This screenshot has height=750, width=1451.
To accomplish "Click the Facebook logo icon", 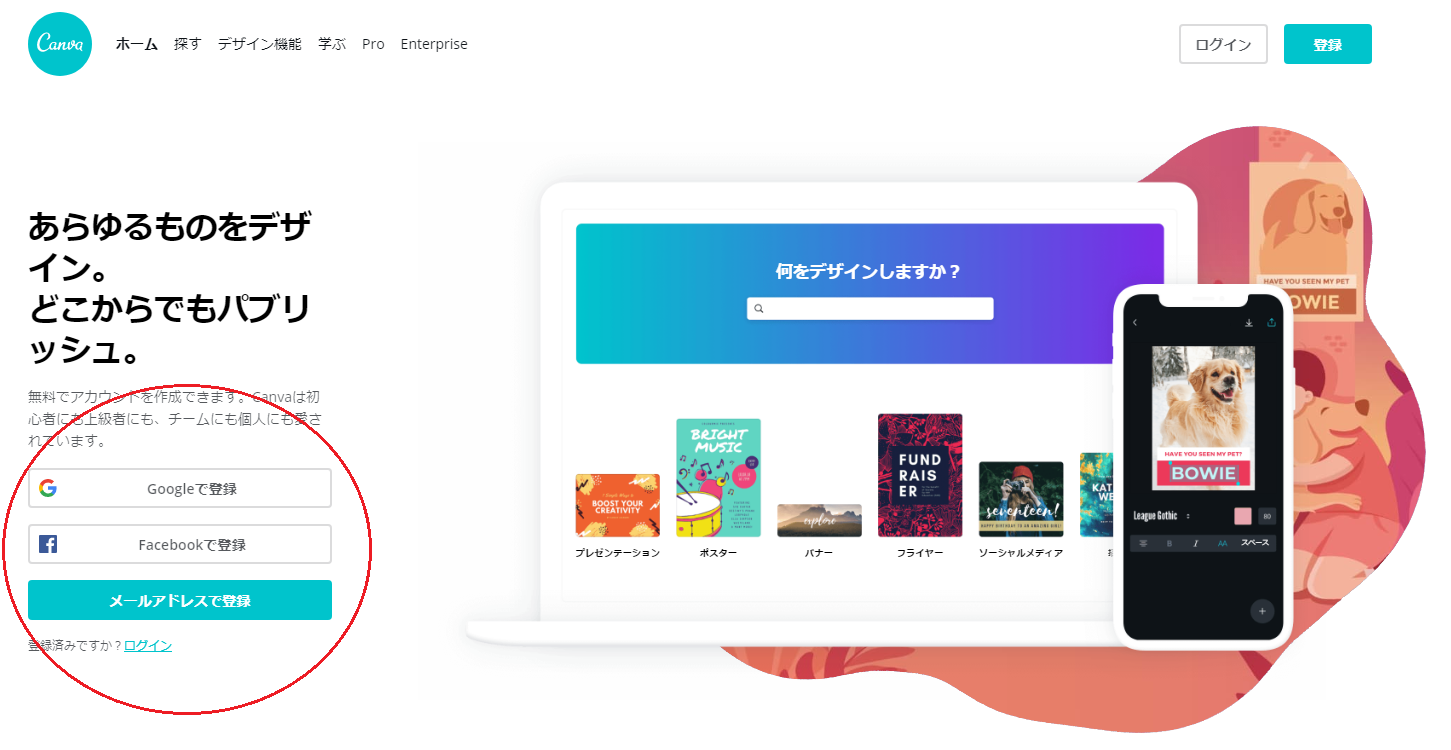I will tap(48, 545).
